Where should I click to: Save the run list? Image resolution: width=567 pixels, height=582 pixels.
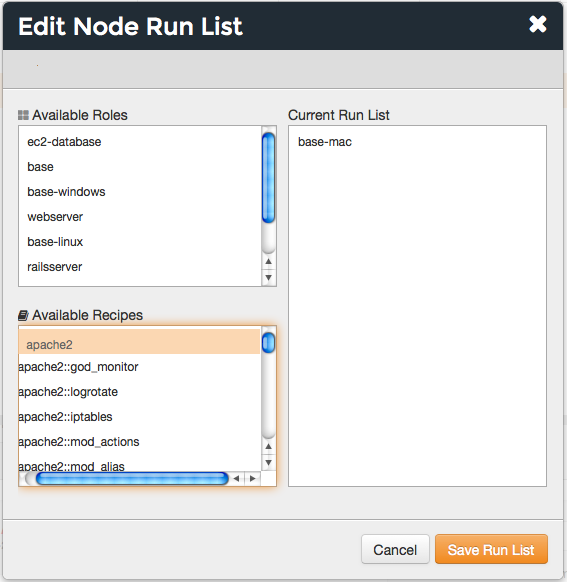(x=491, y=549)
